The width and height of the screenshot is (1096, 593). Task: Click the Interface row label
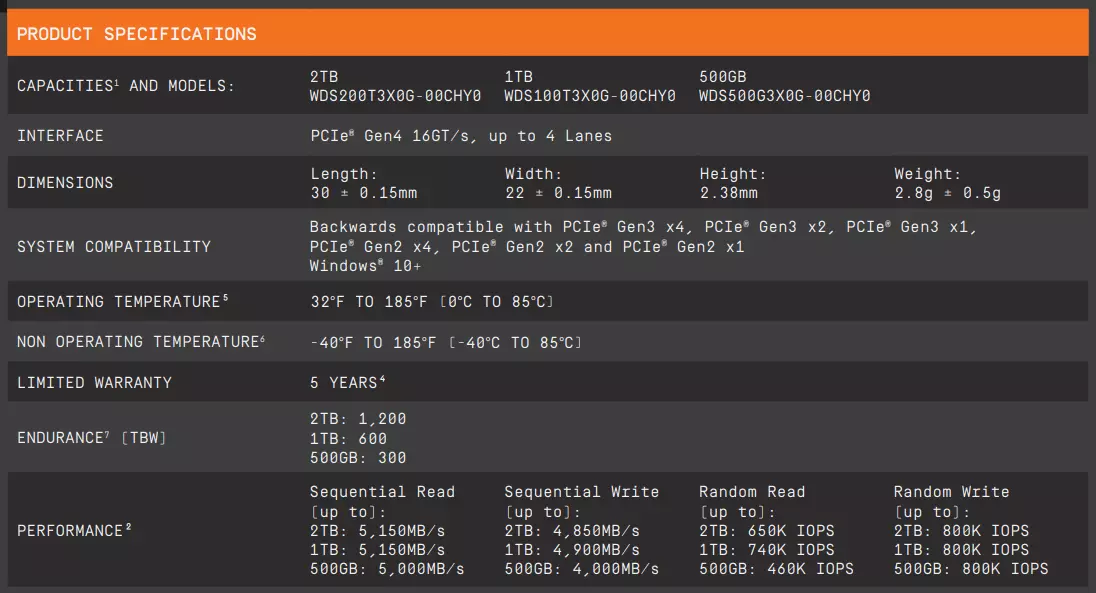click(x=60, y=136)
